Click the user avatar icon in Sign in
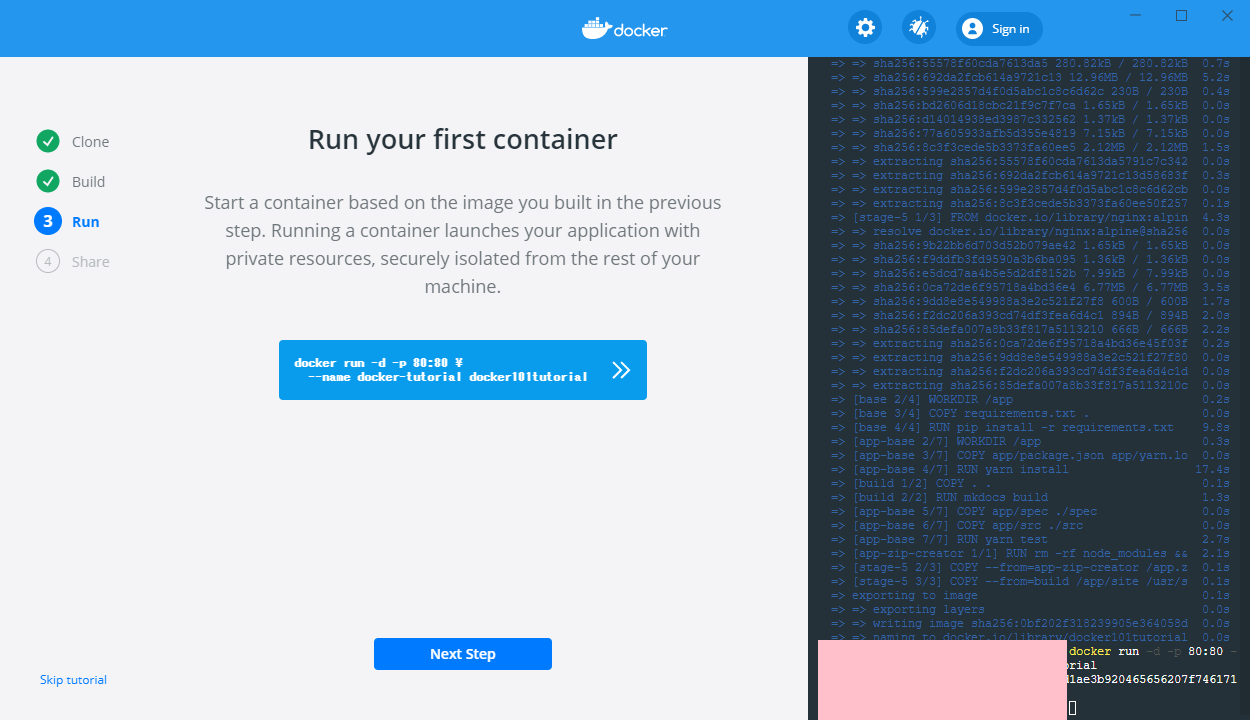Screen dimensions: 1250x720 (972, 29)
